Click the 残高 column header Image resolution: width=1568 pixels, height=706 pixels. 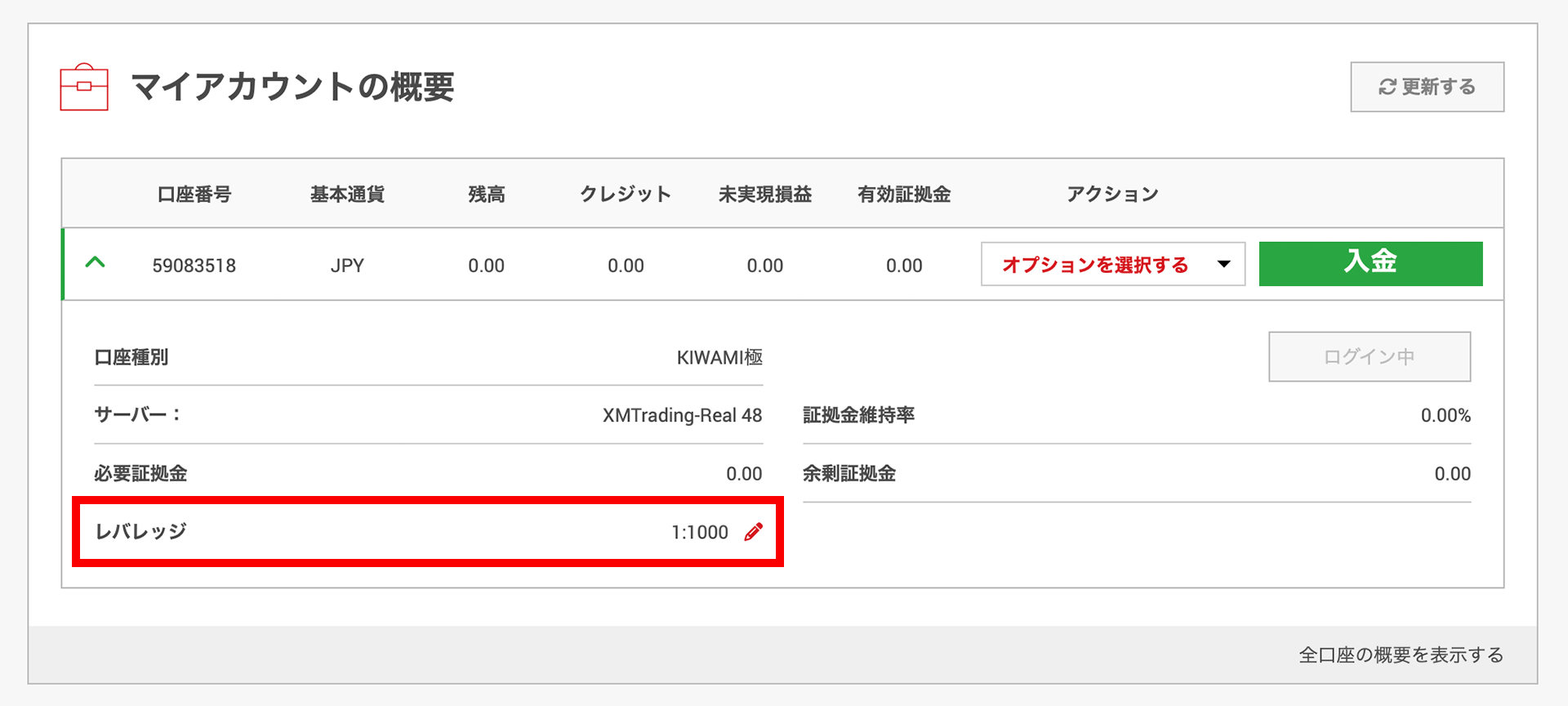[486, 194]
